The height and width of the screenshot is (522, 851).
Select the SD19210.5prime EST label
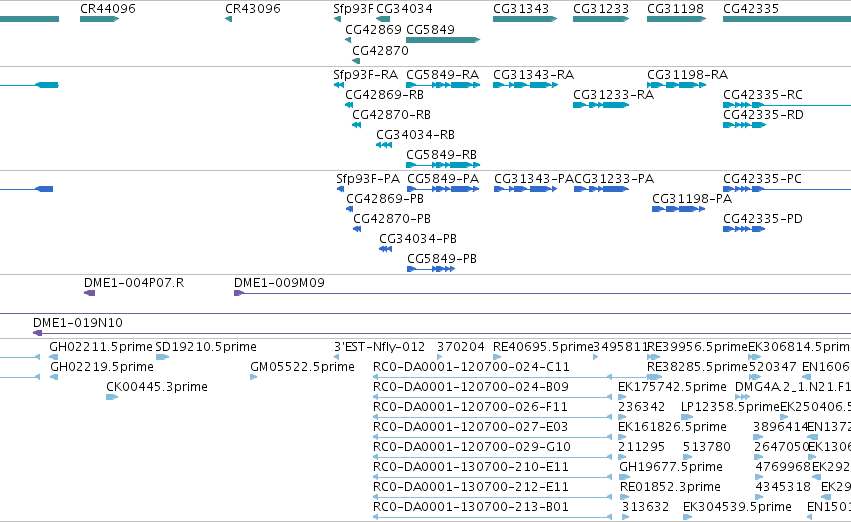point(206,347)
